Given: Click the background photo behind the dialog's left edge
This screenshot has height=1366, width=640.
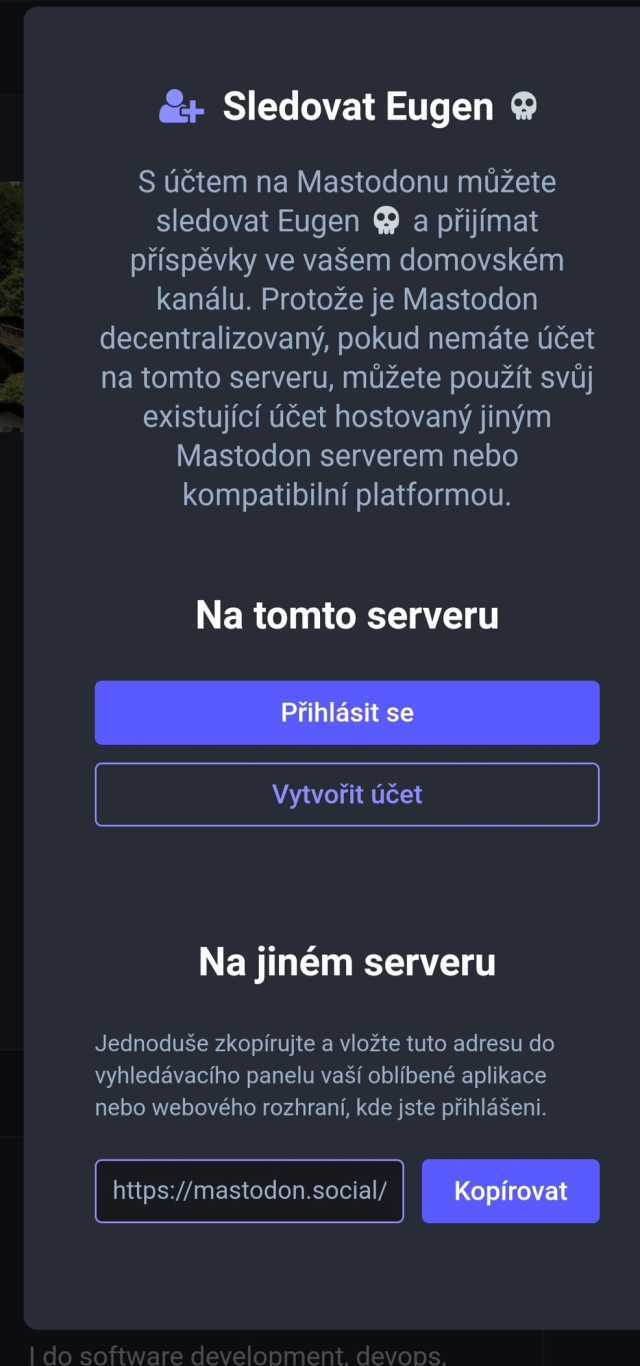Looking at the screenshot, I should click(11, 300).
